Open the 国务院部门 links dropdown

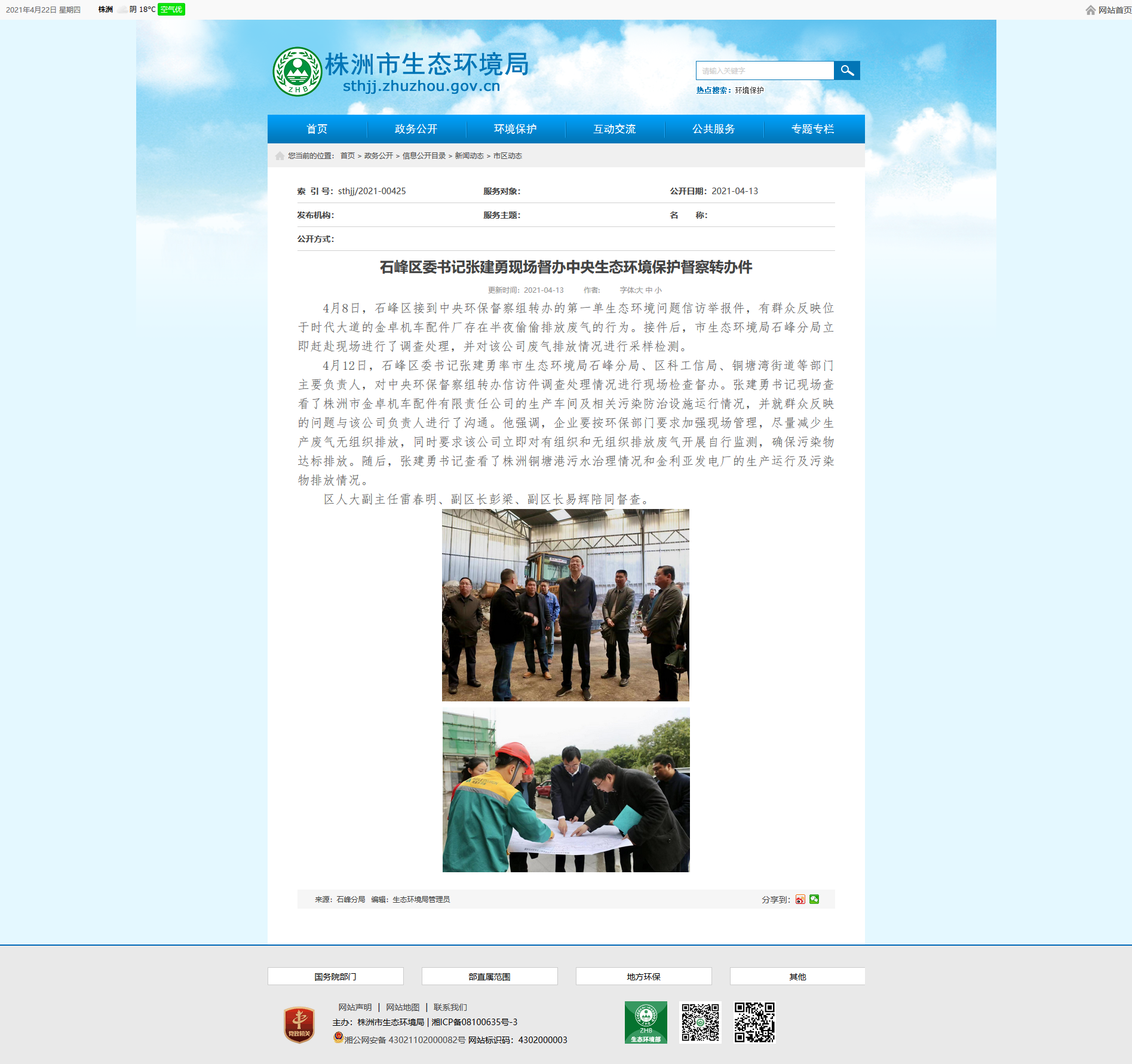(x=336, y=976)
